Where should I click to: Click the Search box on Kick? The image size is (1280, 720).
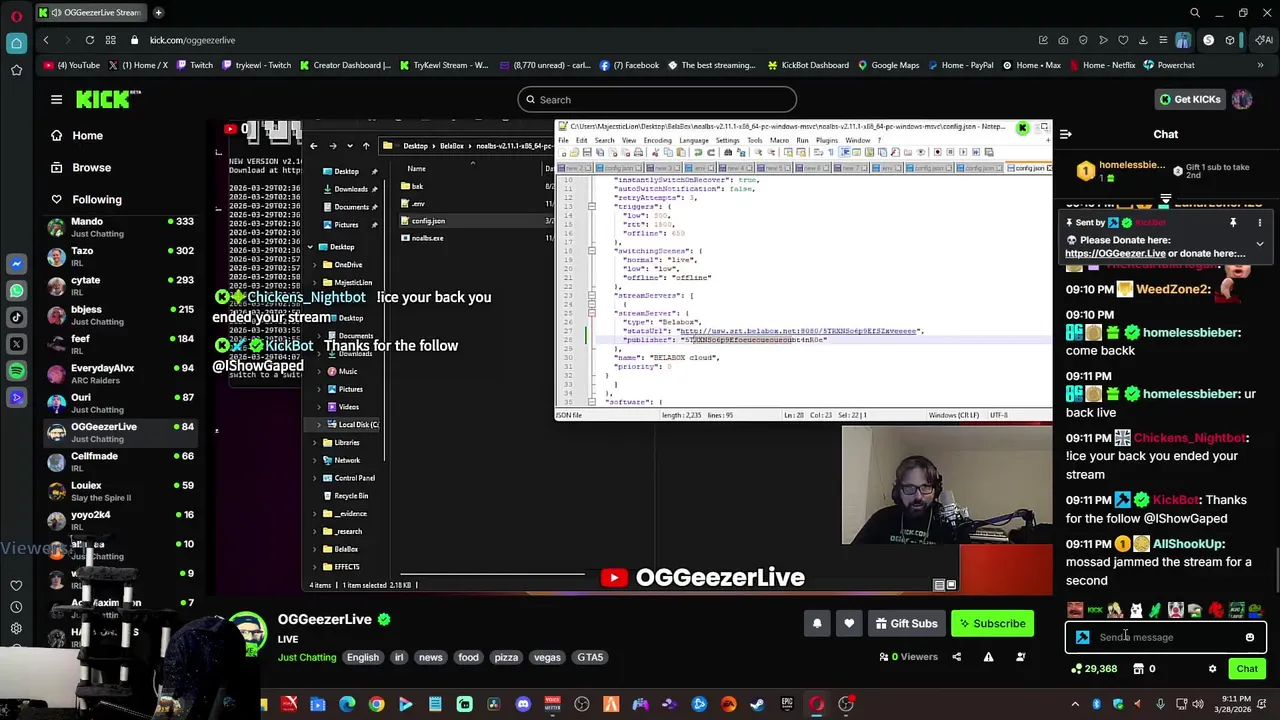tap(657, 99)
